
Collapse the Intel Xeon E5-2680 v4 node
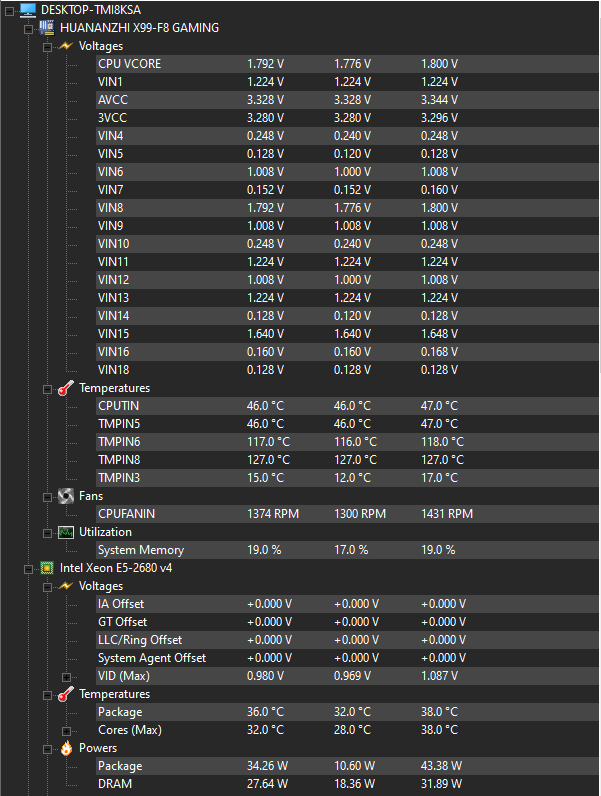28,569
